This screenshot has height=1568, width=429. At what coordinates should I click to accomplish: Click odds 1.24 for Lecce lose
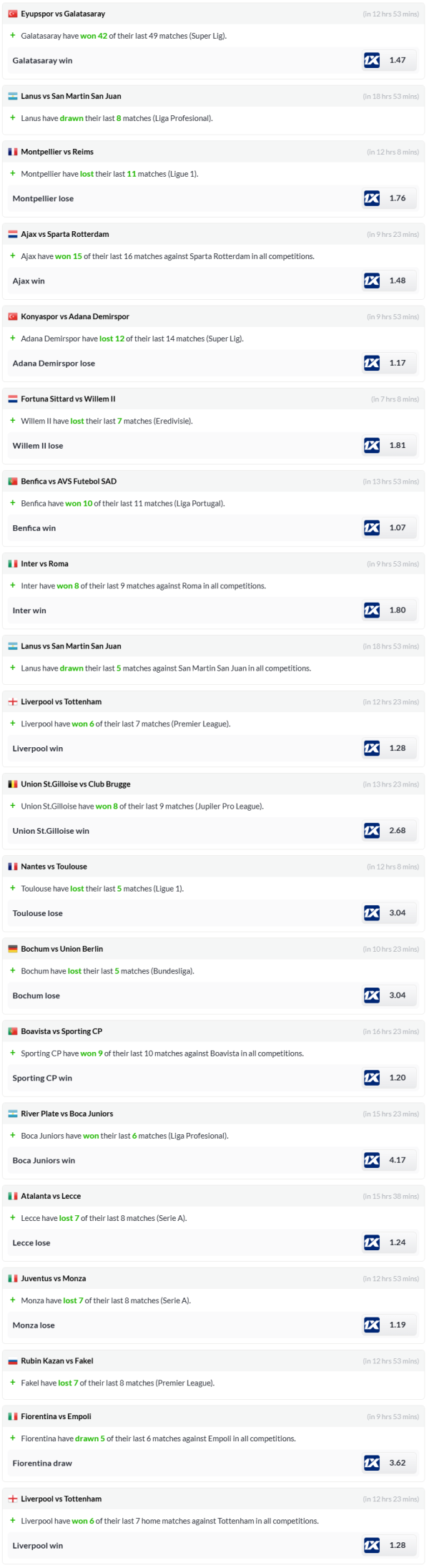(398, 1242)
